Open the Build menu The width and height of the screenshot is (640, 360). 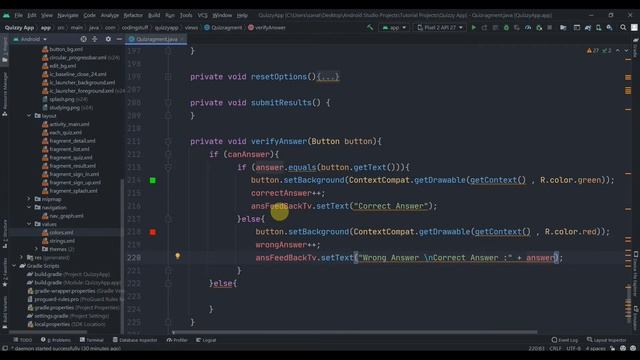pos(154,15)
